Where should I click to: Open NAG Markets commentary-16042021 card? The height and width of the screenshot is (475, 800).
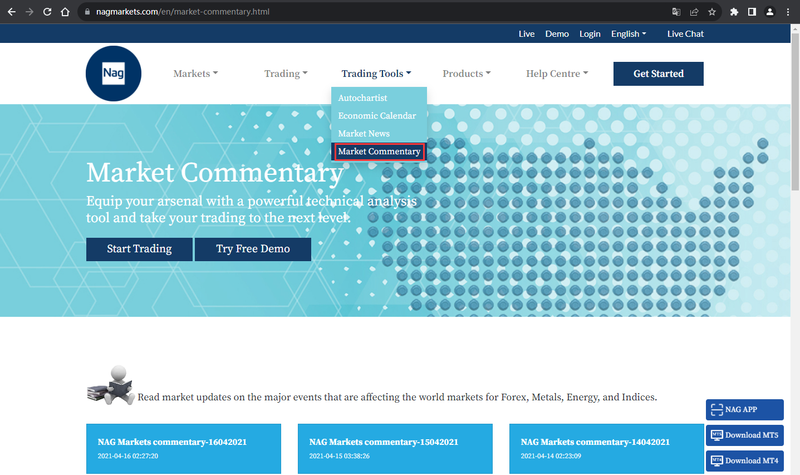click(x=183, y=448)
